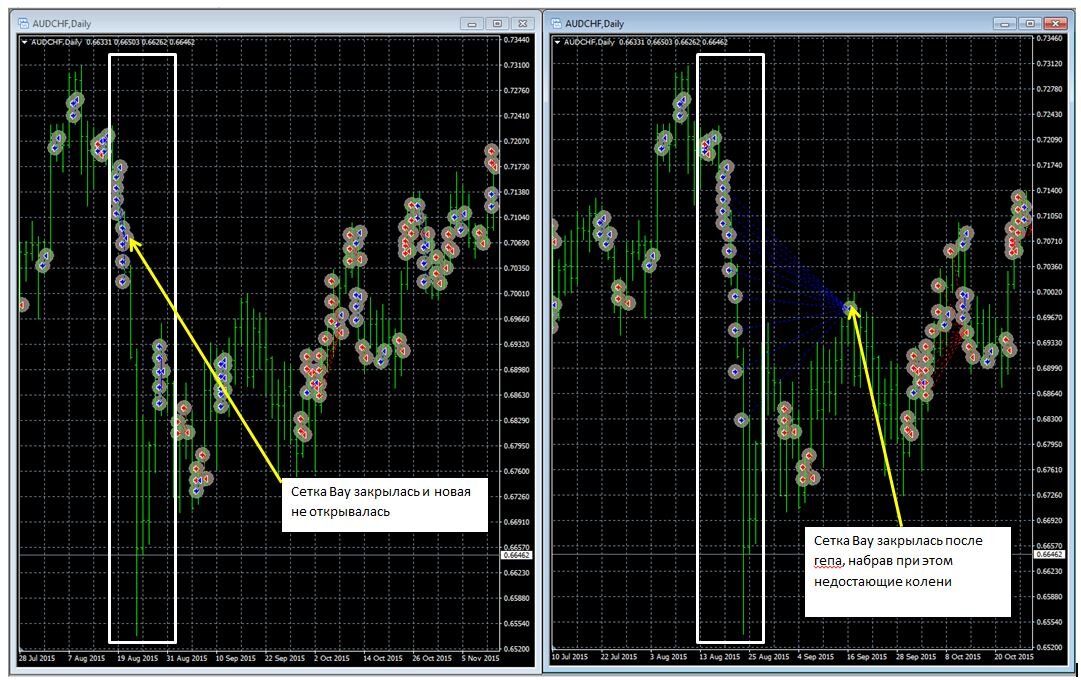The image size is (1081, 680).
Task: Click price label 0.69320 on left chart axis
Action: pyautogui.click(x=517, y=344)
